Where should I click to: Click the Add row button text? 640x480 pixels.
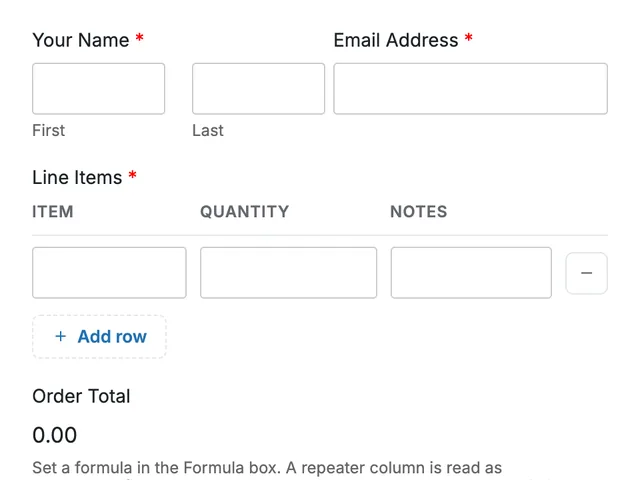click(x=112, y=336)
